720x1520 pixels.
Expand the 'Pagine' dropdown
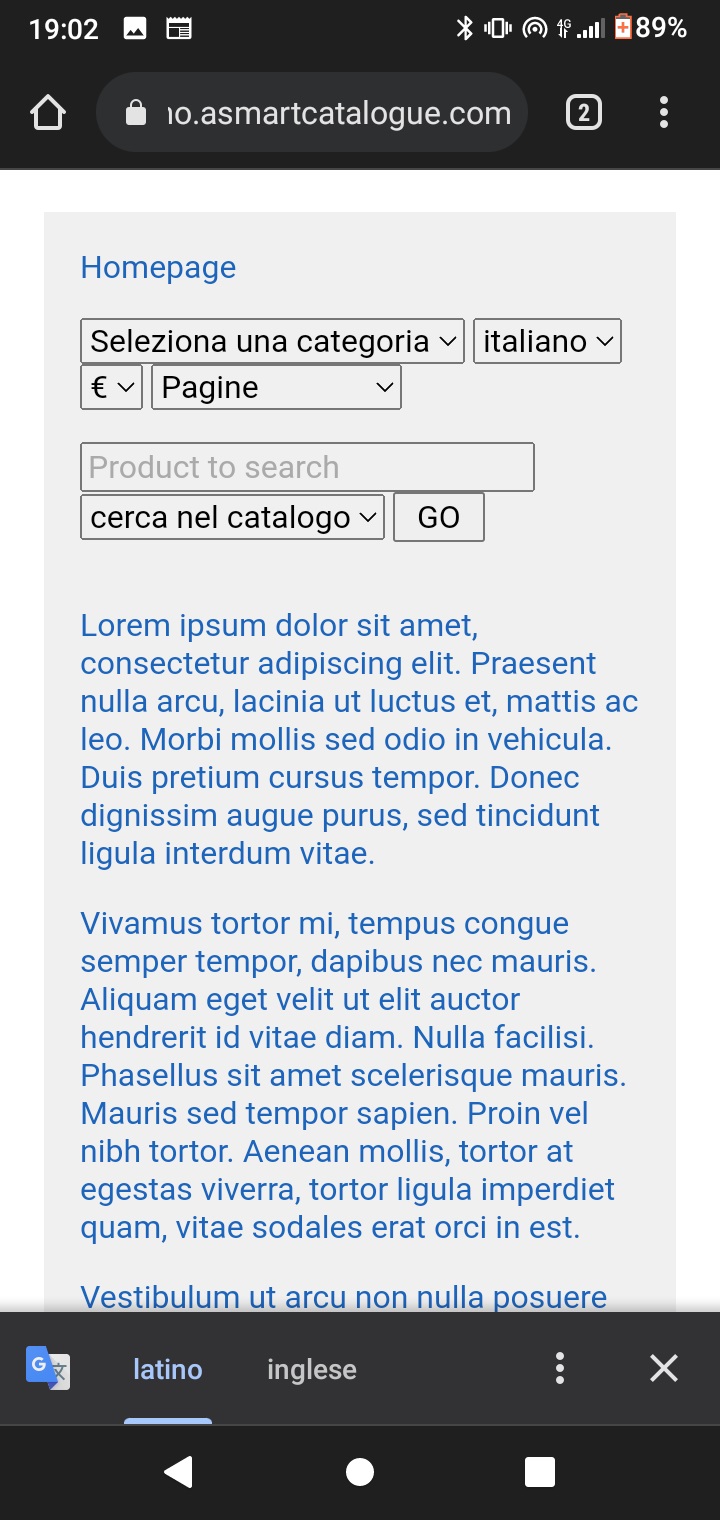[x=276, y=387]
